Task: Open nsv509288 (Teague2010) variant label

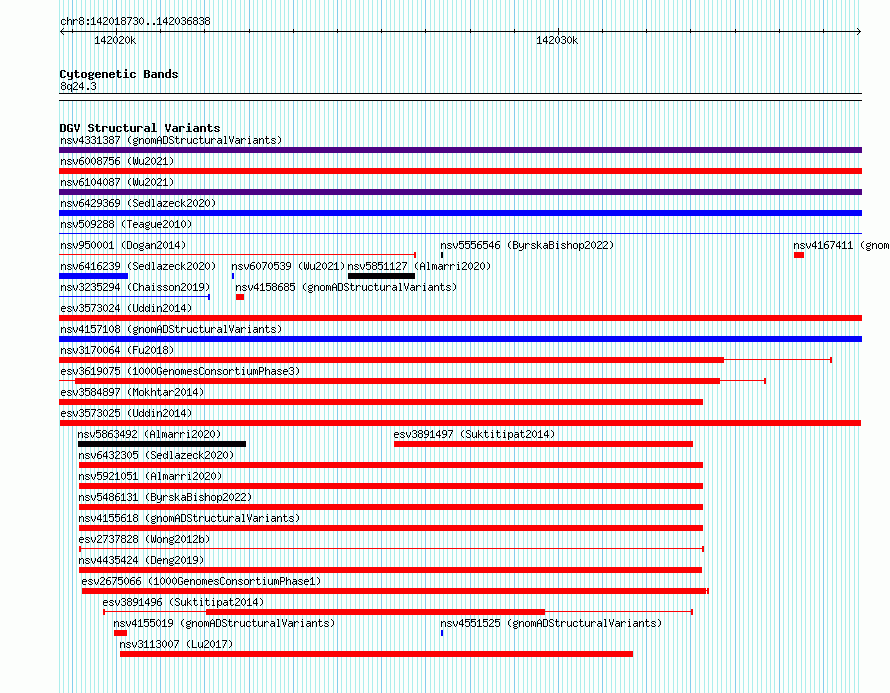Action: click(126, 224)
